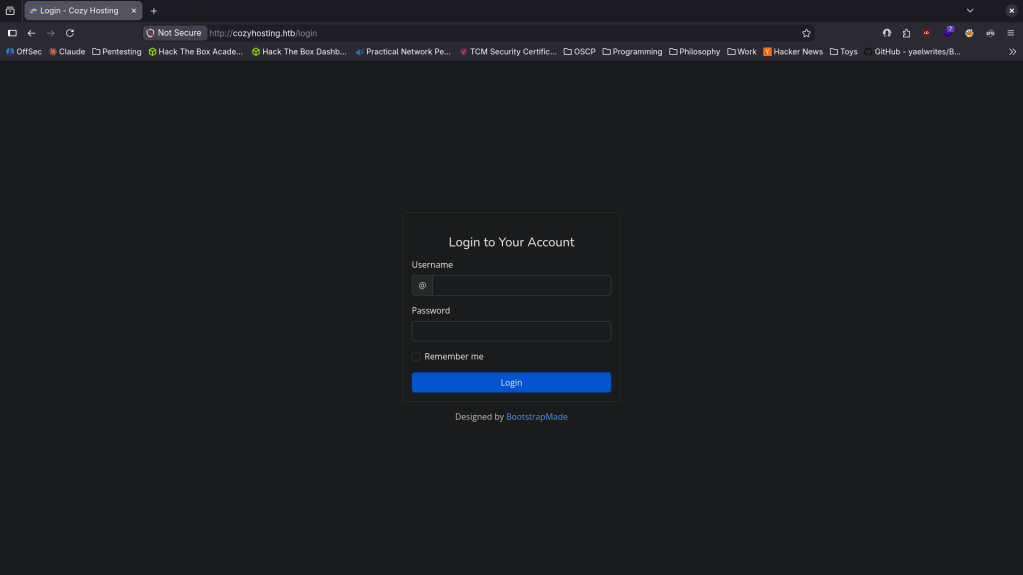Focus the Username input field

click(x=521, y=286)
